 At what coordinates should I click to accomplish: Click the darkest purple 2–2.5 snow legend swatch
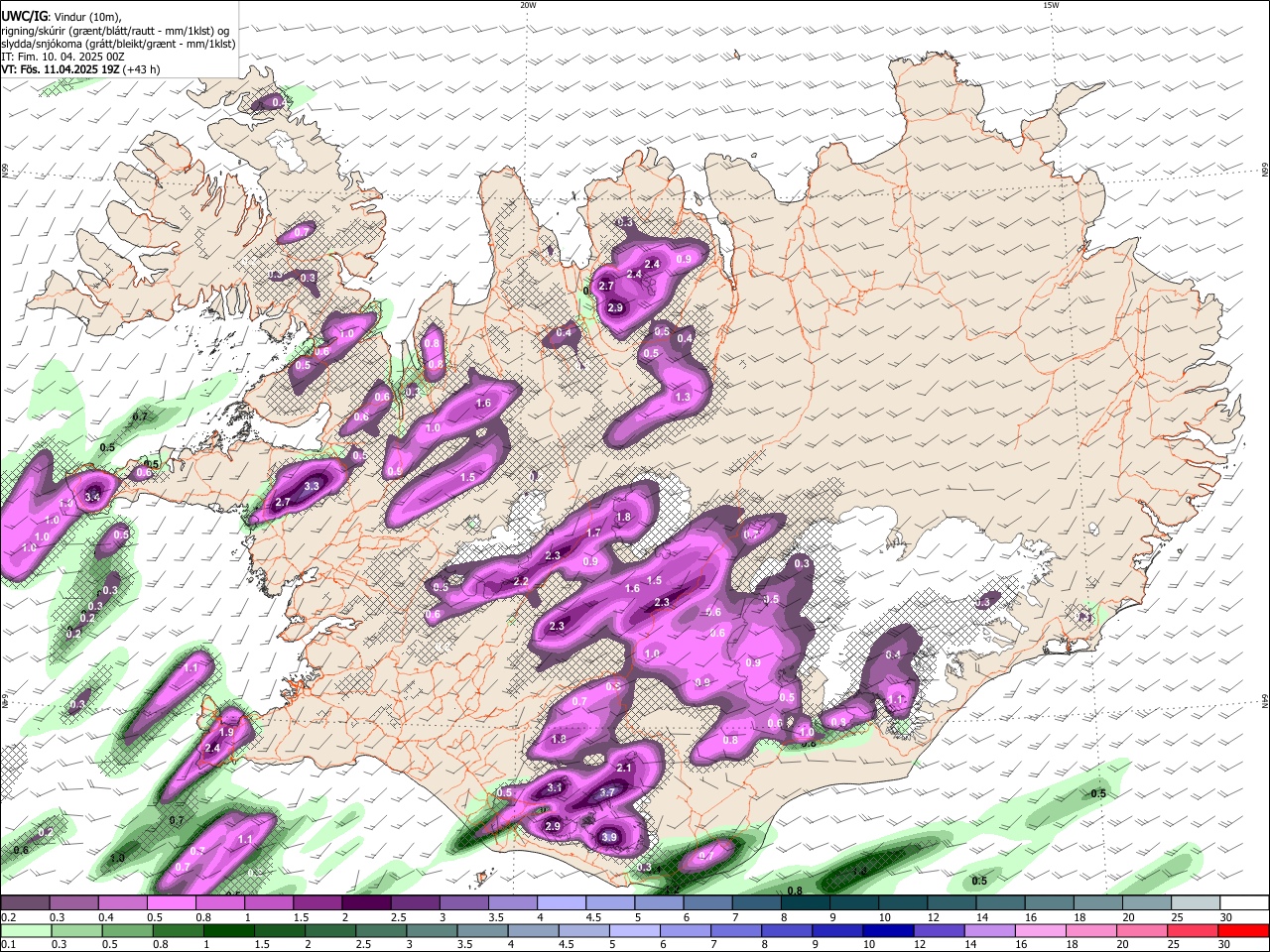pos(366,902)
